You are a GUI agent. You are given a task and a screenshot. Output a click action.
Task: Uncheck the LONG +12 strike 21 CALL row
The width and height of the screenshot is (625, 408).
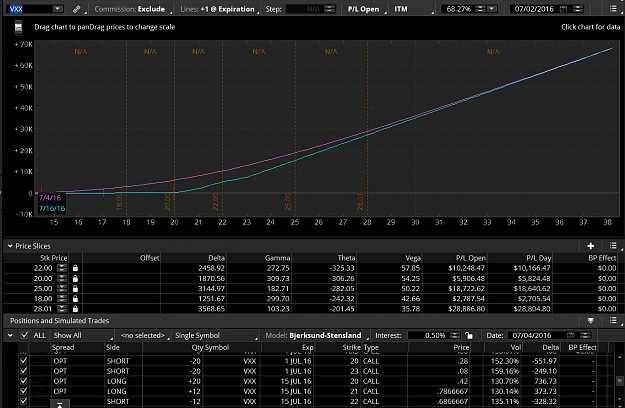tap(24, 391)
